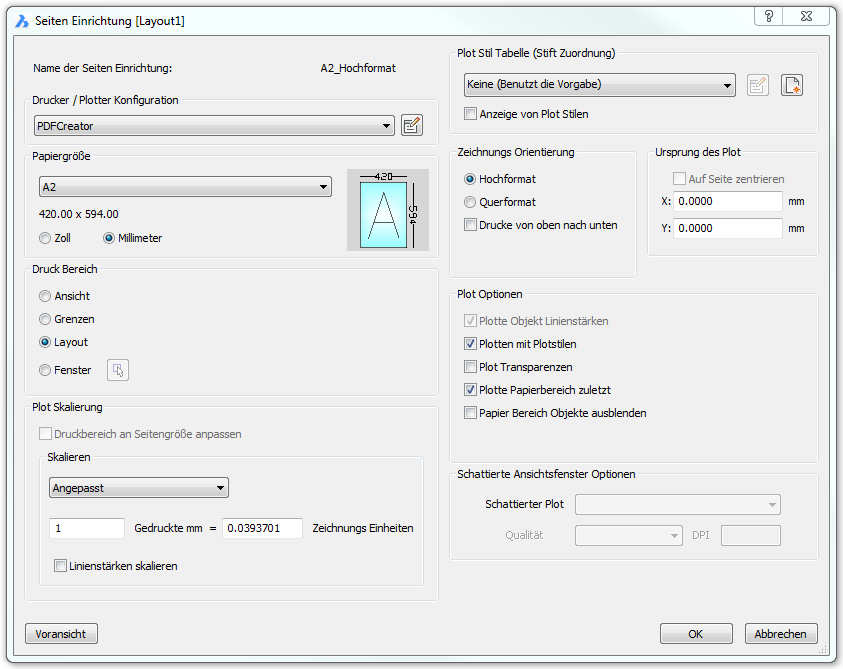Click the Zeichnungs Einheiten value field 0.0393701
The image size is (843, 669).
coord(262,528)
